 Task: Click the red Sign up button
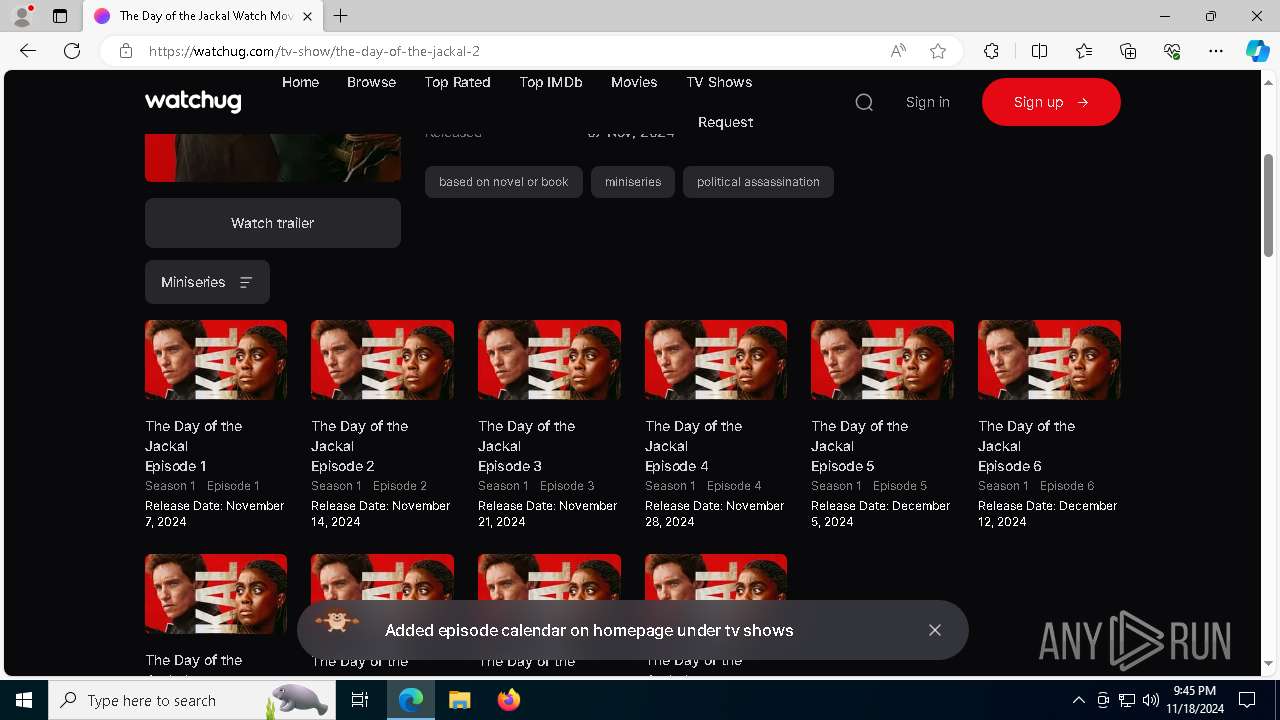click(1051, 102)
